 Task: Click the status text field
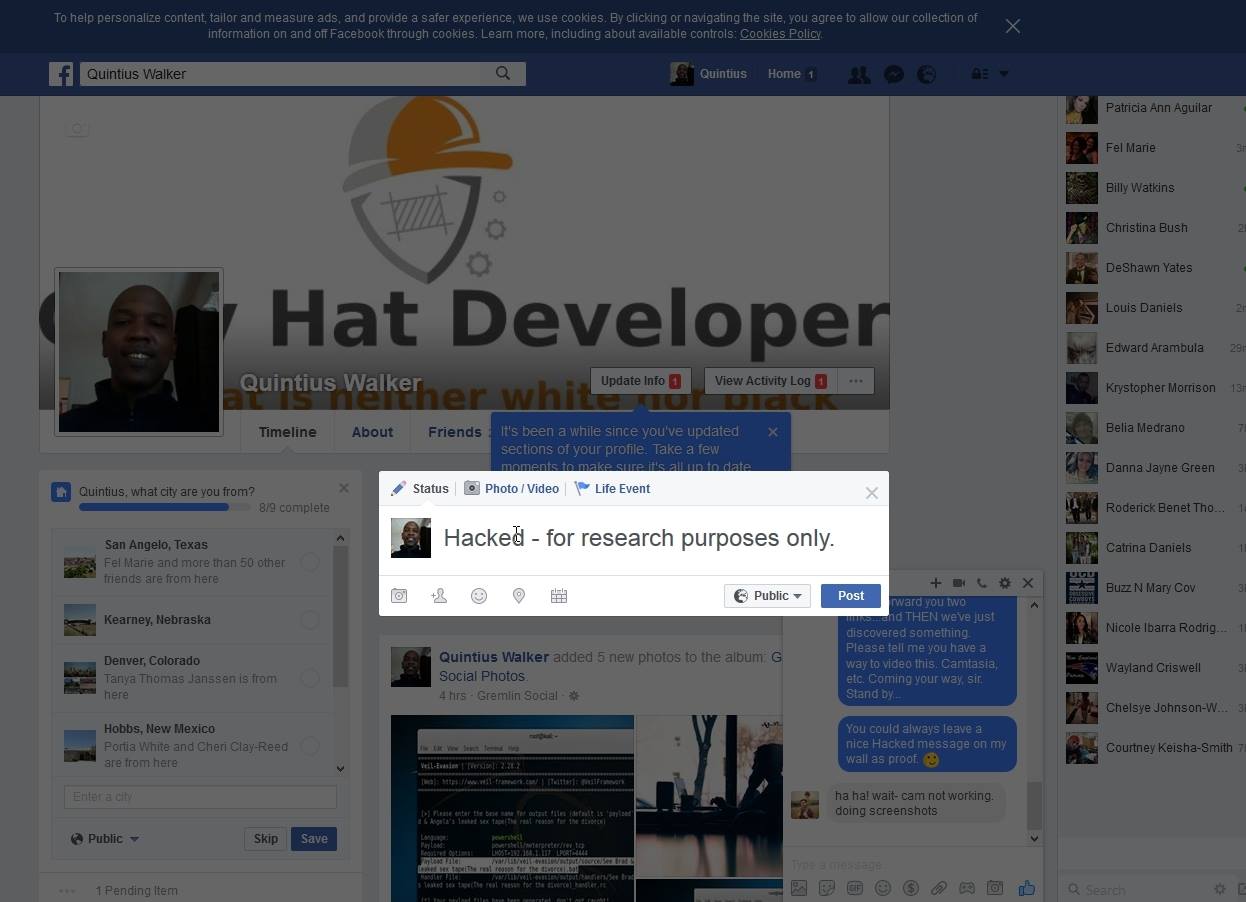pyautogui.click(x=639, y=538)
